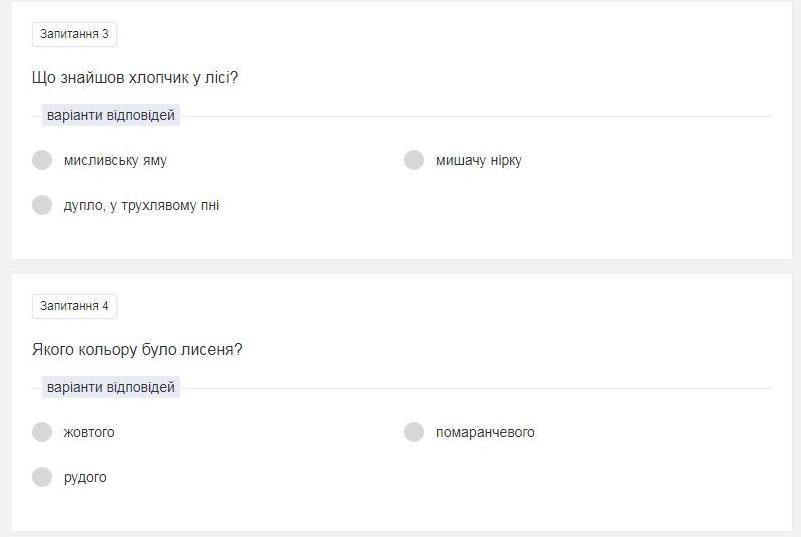Pick the 'жовтого' answer text
The image size is (801, 537).
point(89,432)
